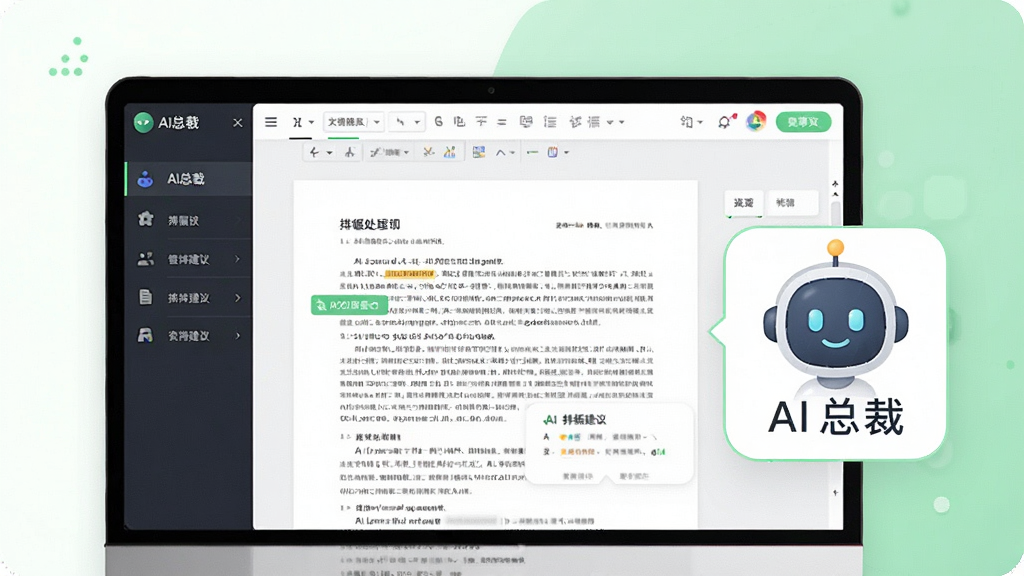This screenshot has height=576, width=1024.
Task: Click the person-shaped icon in second toolbar
Action: 350,153
